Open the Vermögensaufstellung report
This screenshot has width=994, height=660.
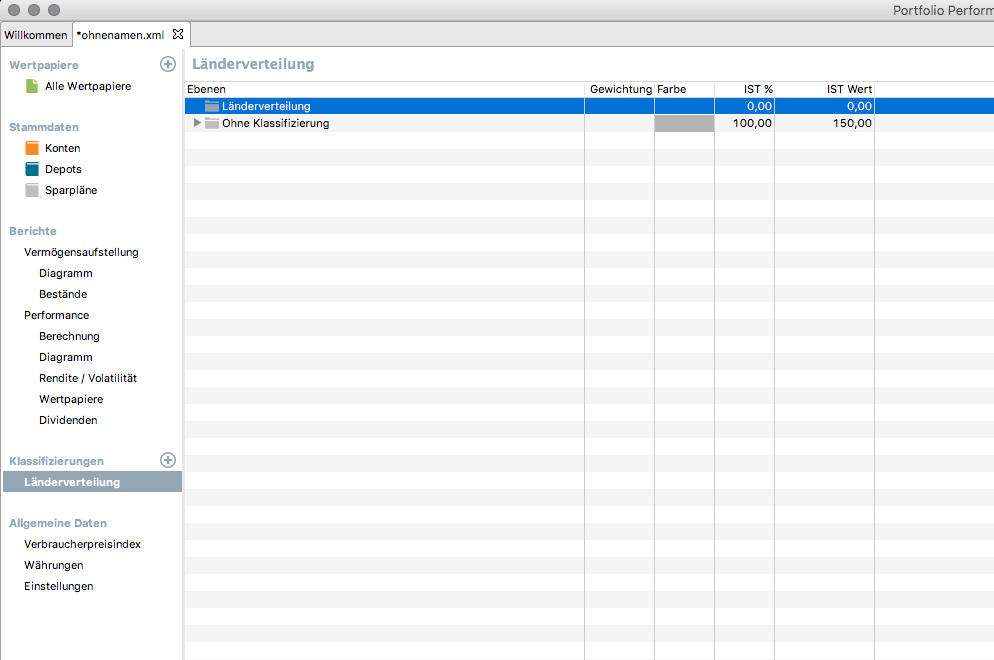(81, 252)
